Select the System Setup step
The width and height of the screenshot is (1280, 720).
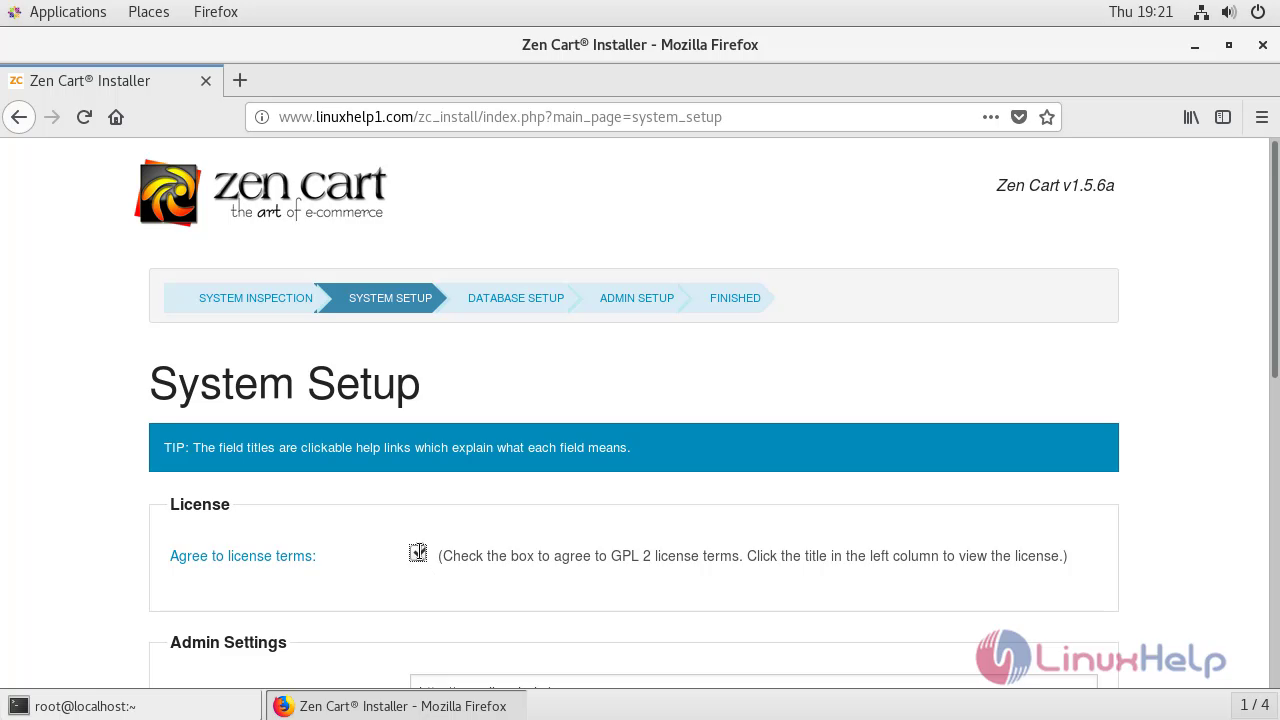tap(390, 298)
